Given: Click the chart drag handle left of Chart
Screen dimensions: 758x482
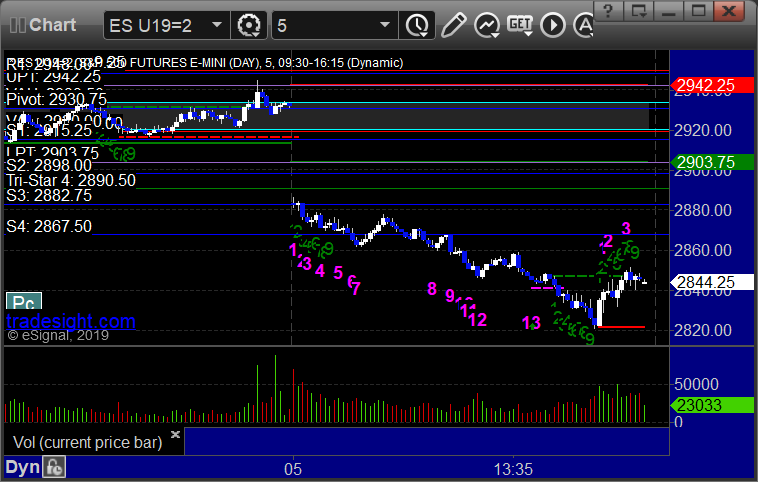Looking at the screenshot, I should (17, 25).
